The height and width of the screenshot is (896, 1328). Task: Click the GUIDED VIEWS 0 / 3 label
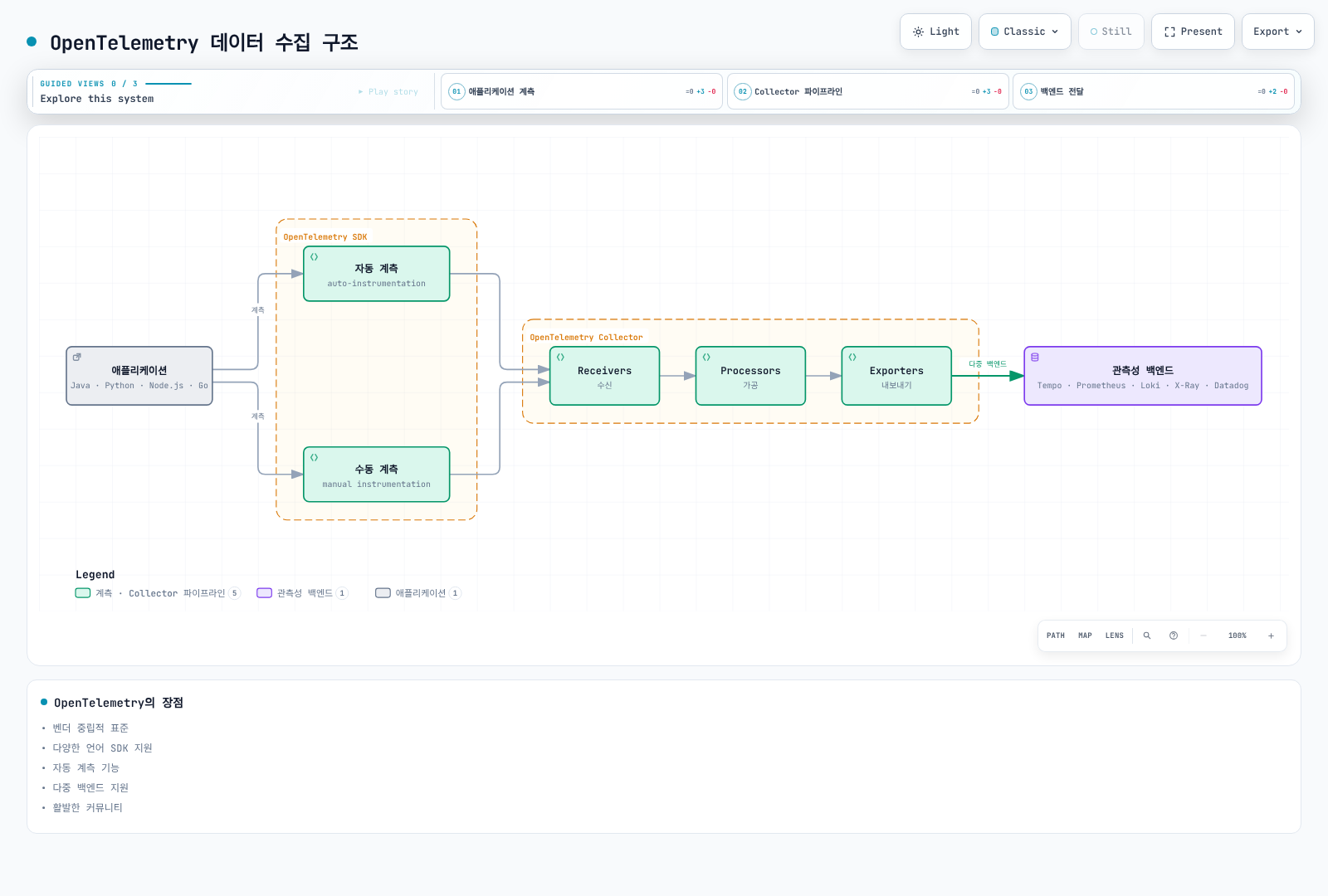tap(89, 84)
